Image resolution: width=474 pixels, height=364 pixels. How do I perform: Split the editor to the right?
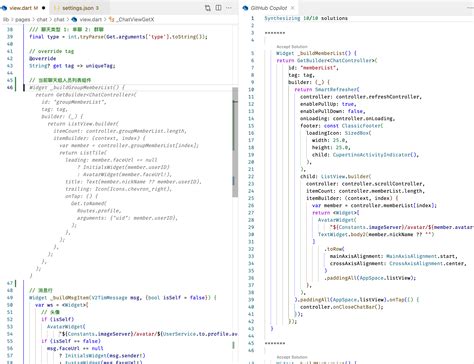tap(218, 8)
